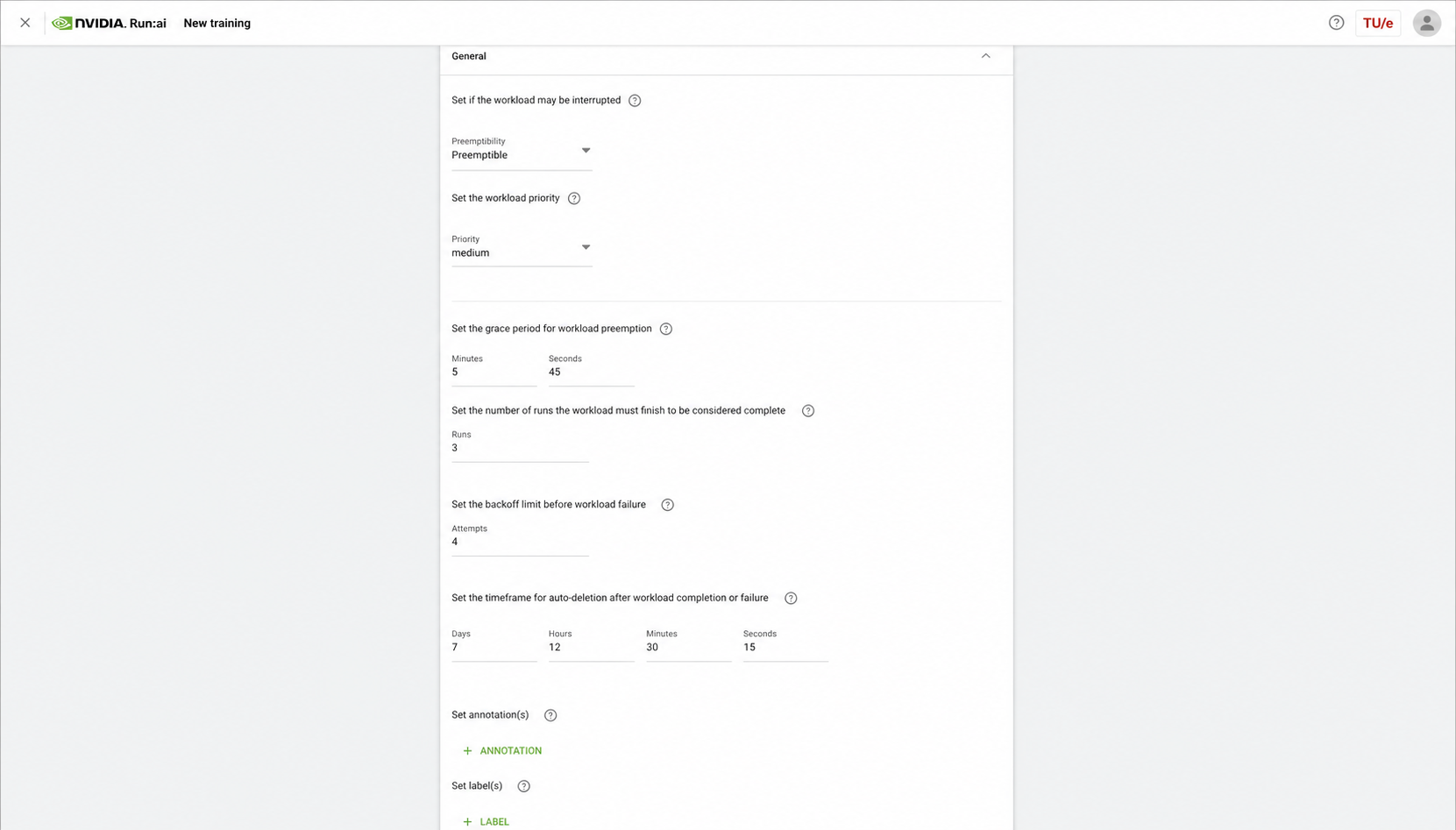This screenshot has height=830, width=1456.
Task: Open the user profile avatar
Action: point(1426,23)
